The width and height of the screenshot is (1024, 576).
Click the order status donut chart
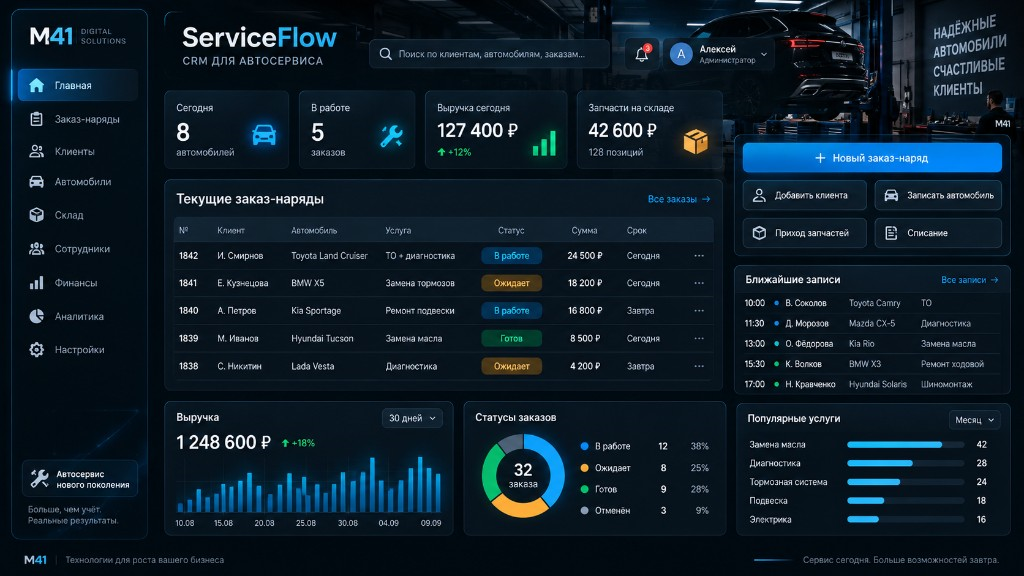(x=523, y=475)
